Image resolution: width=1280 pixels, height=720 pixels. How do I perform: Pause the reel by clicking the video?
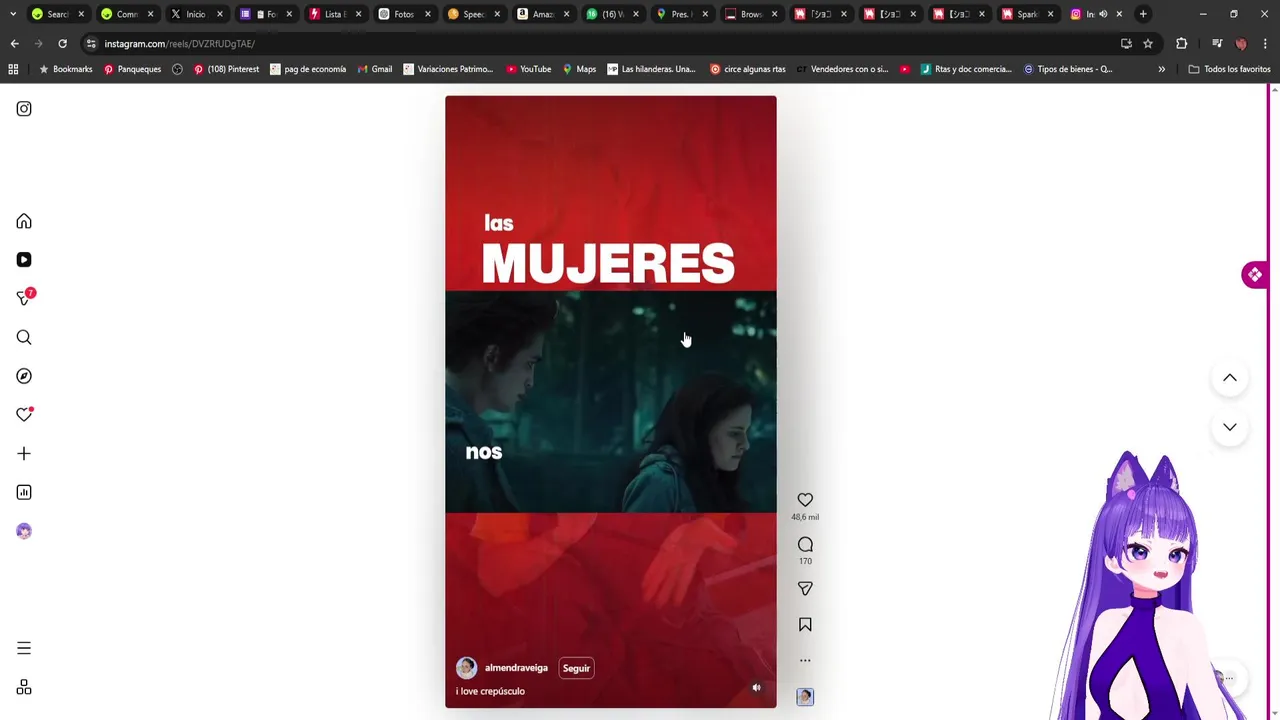click(610, 400)
